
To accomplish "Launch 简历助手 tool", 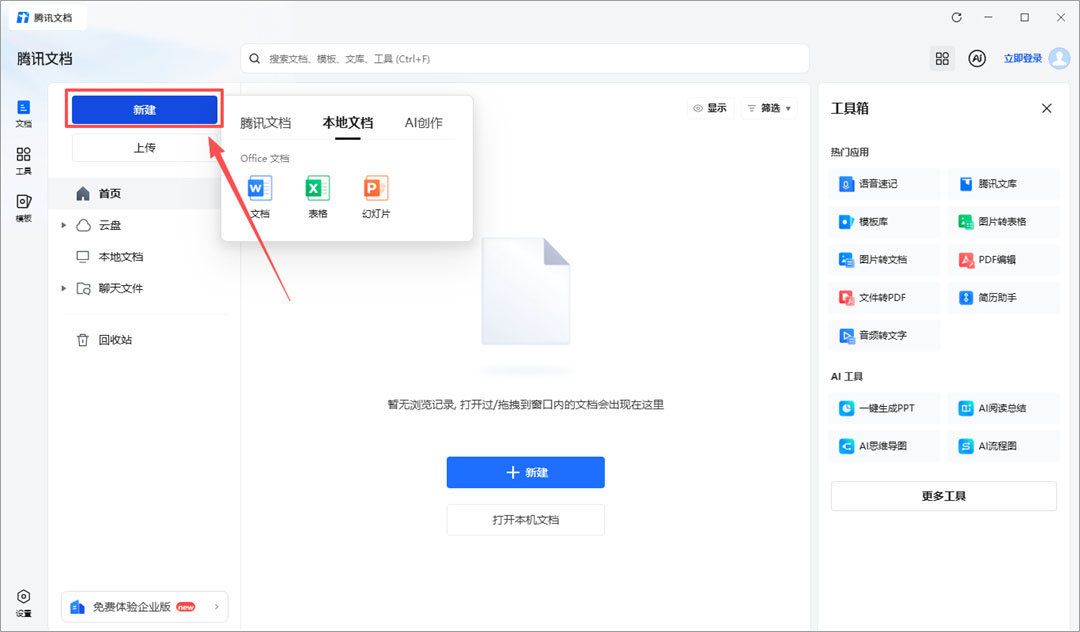I will (1004, 297).
